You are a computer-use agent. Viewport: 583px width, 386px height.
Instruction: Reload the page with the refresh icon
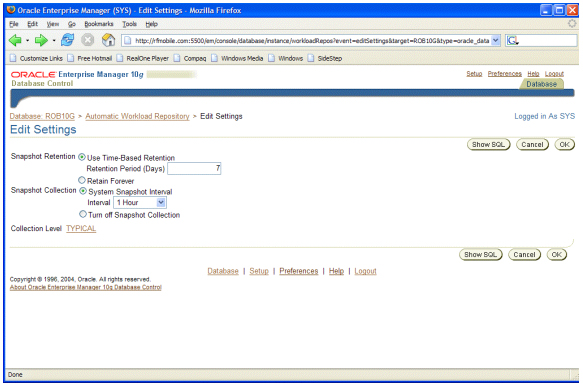[x=67, y=40]
